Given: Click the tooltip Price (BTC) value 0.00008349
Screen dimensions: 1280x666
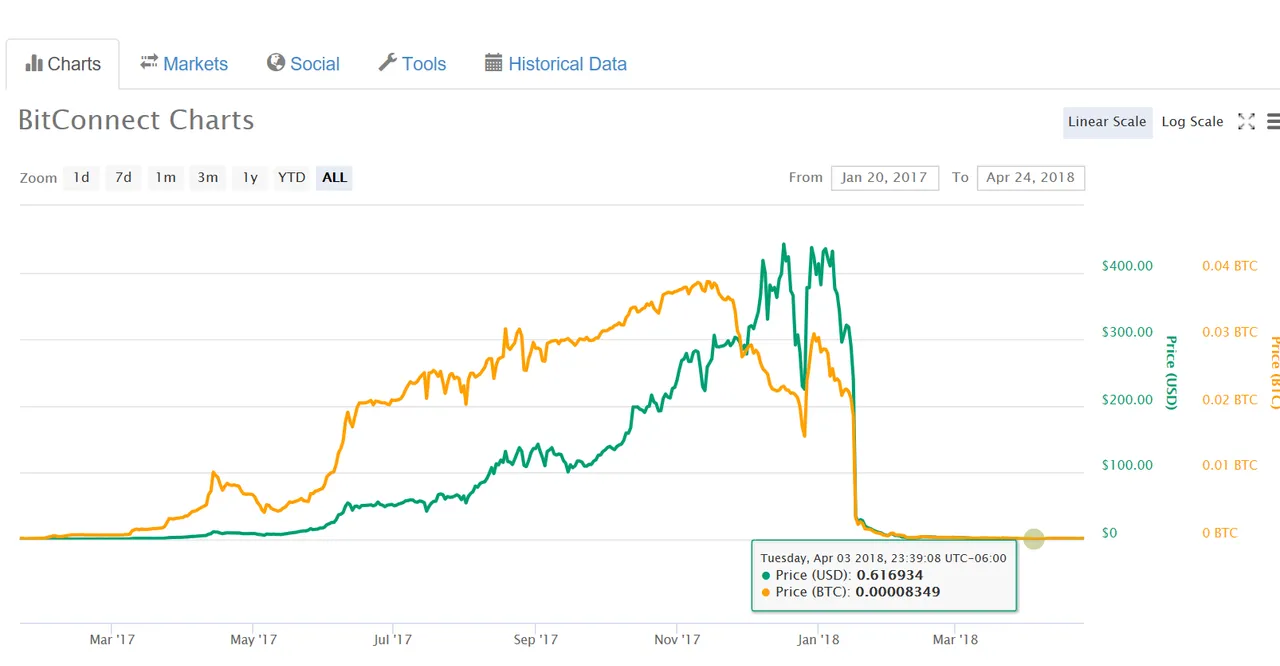Looking at the screenshot, I should click(898, 592).
